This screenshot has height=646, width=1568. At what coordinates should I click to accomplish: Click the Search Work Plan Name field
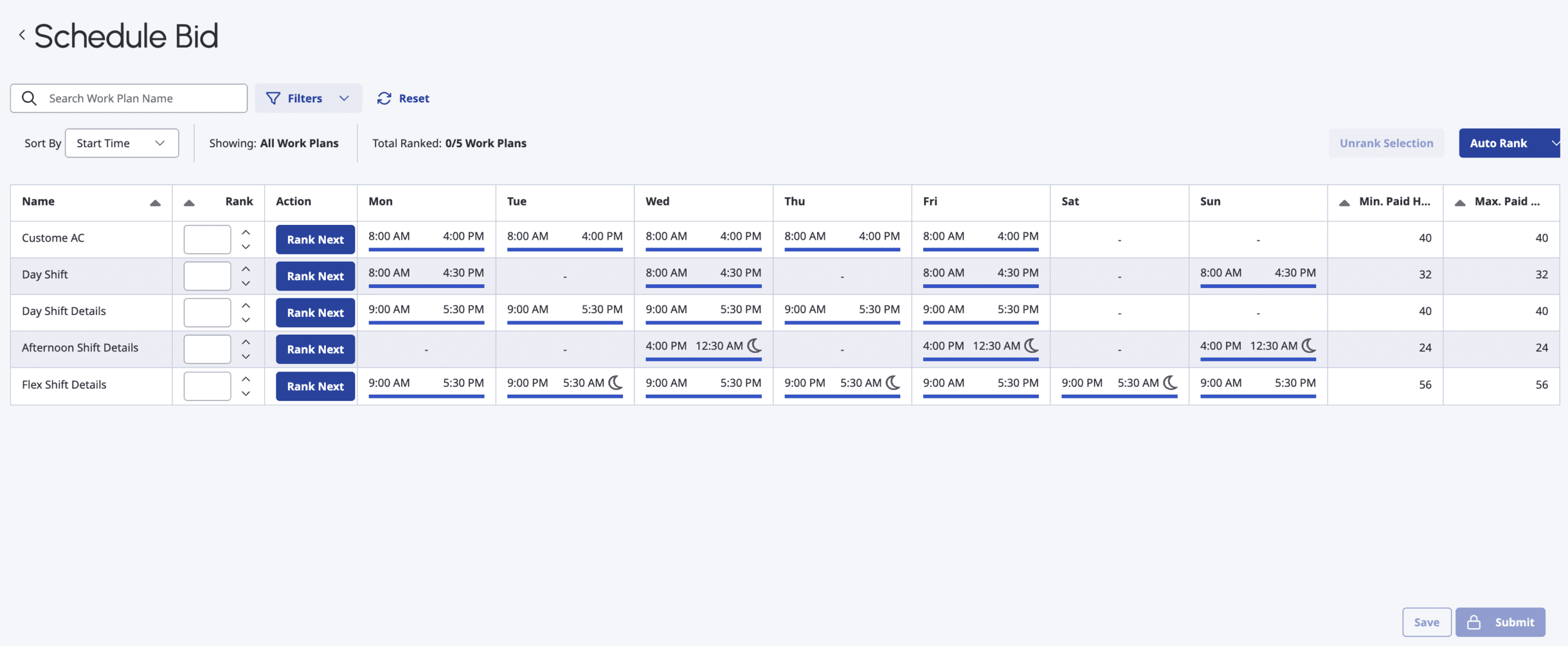(x=129, y=98)
